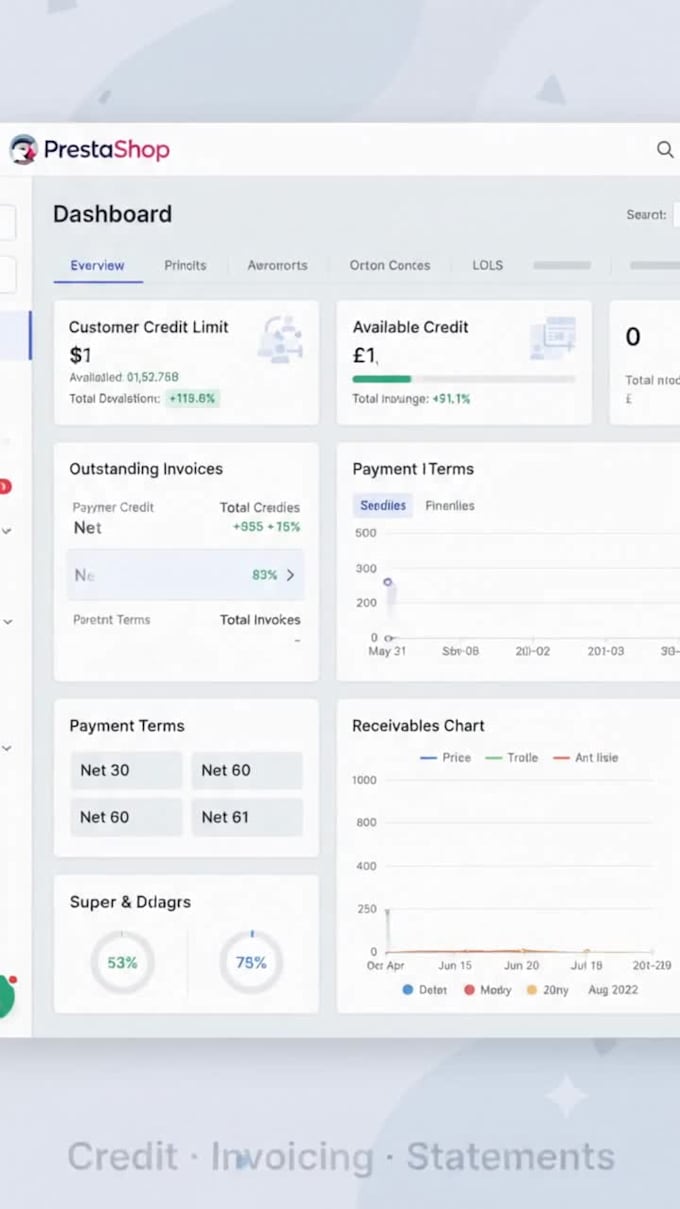This screenshot has height=1209, width=680.
Task: Click the Aug 2022 legend label
Action: (613, 990)
